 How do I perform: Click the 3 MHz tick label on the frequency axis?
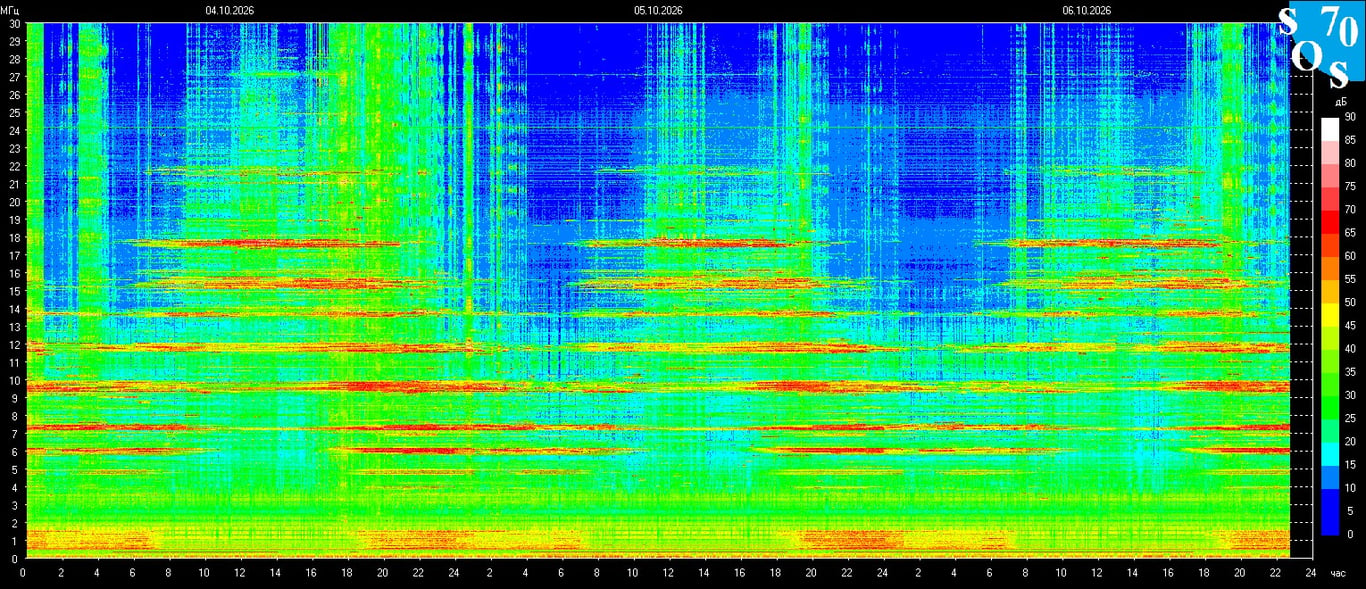[x=16, y=505]
